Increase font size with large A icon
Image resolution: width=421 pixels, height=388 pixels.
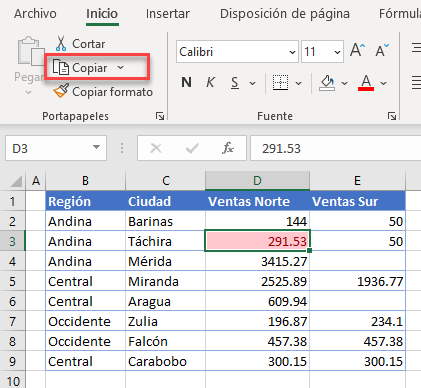click(358, 50)
